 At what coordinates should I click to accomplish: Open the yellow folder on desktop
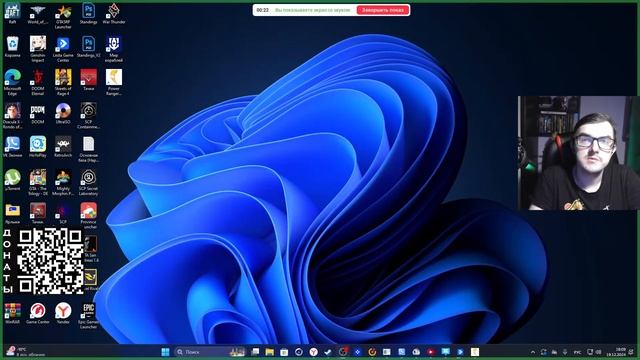click(13, 214)
